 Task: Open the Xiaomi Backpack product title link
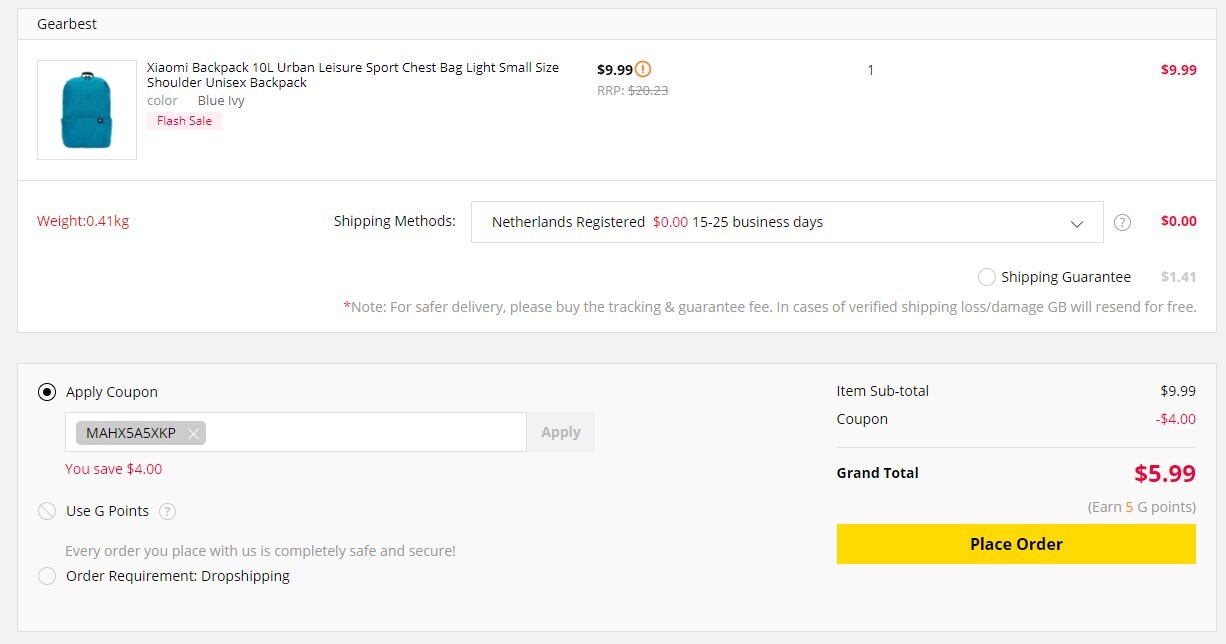pyautogui.click(x=353, y=75)
